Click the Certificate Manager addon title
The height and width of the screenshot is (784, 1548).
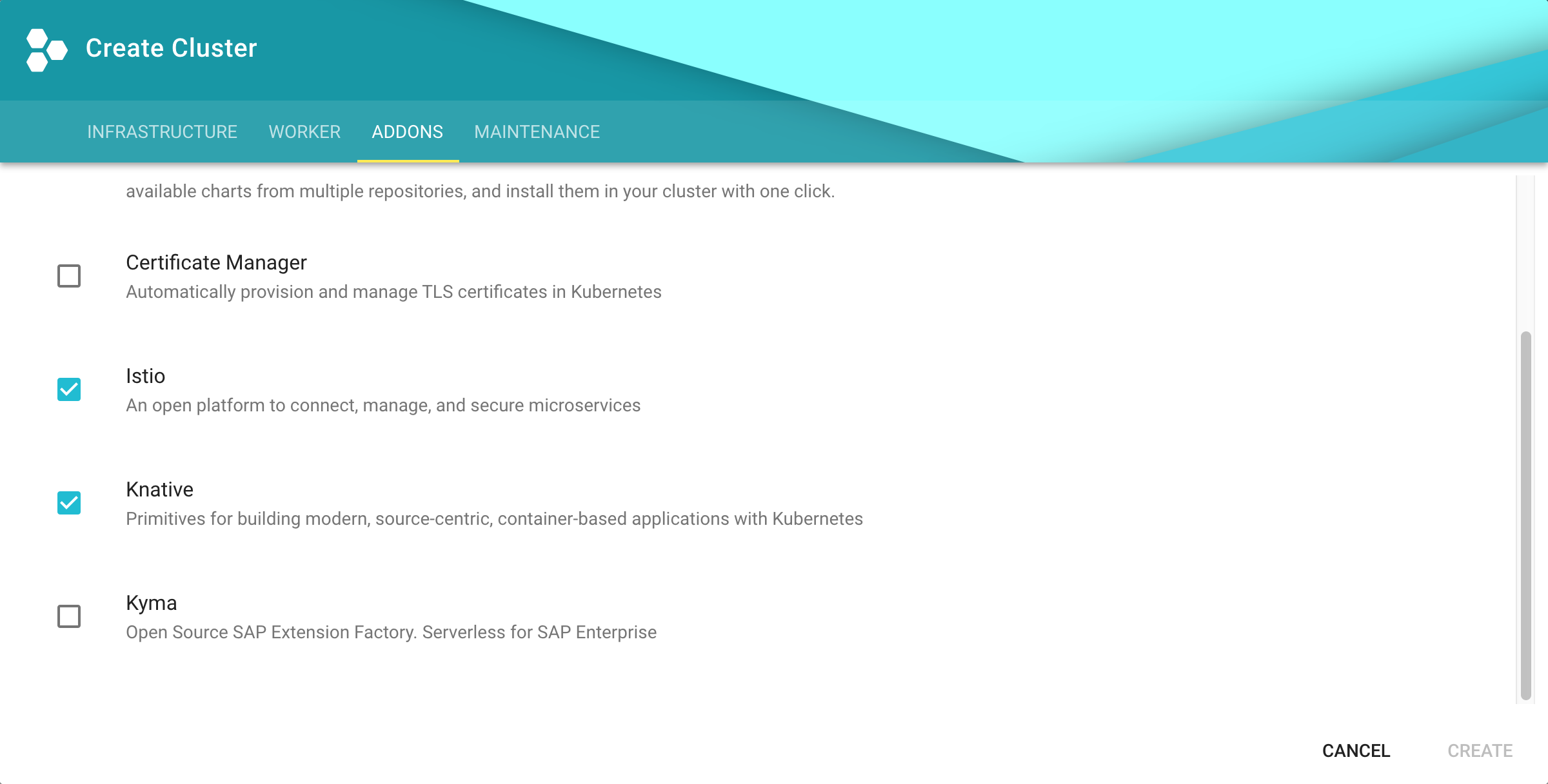[x=216, y=262]
